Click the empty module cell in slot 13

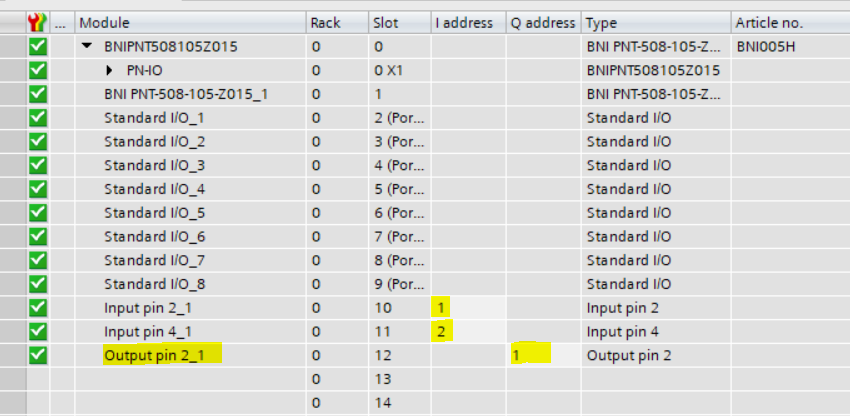coord(190,378)
